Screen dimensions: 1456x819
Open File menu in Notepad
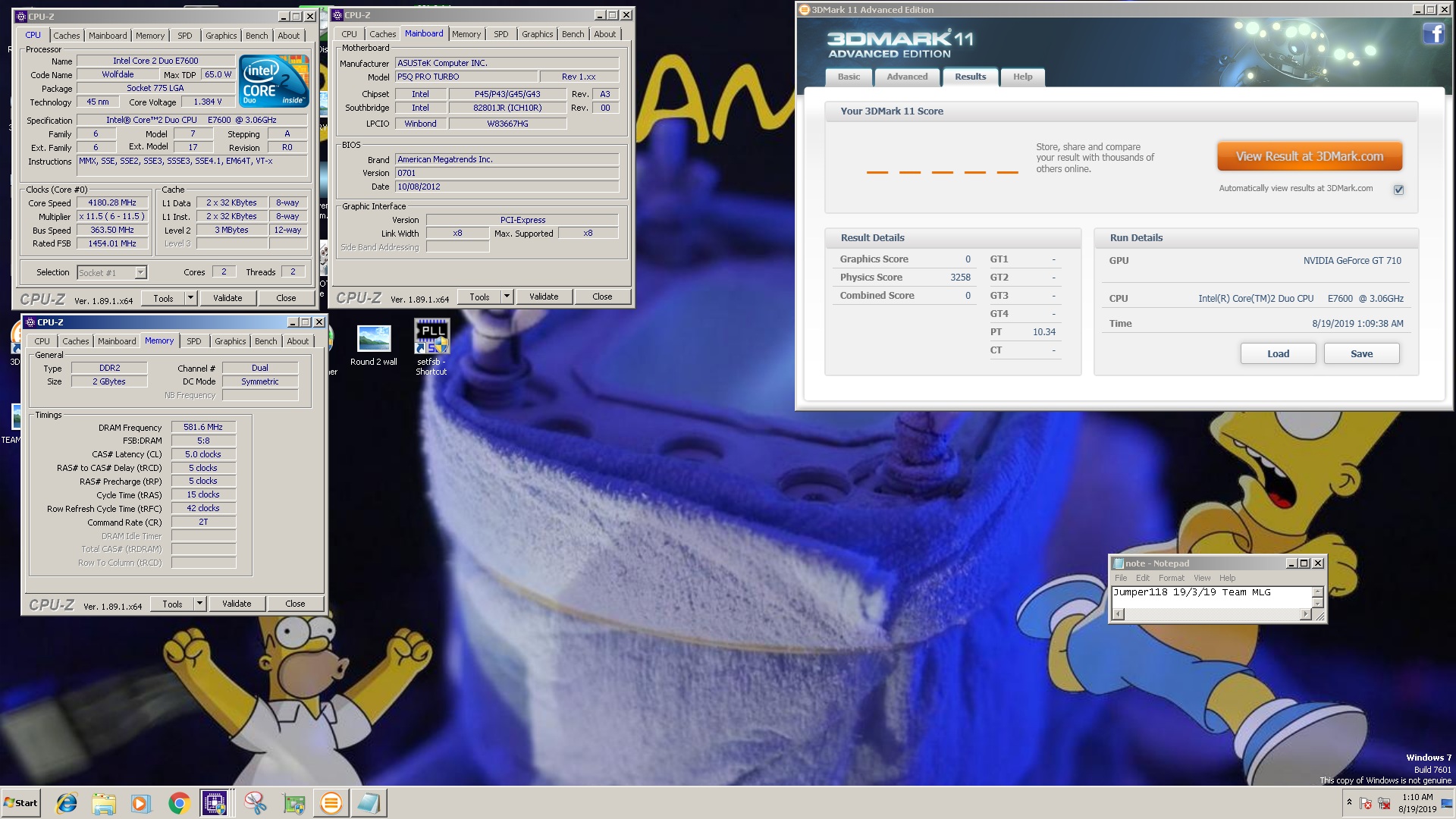(1120, 578)
